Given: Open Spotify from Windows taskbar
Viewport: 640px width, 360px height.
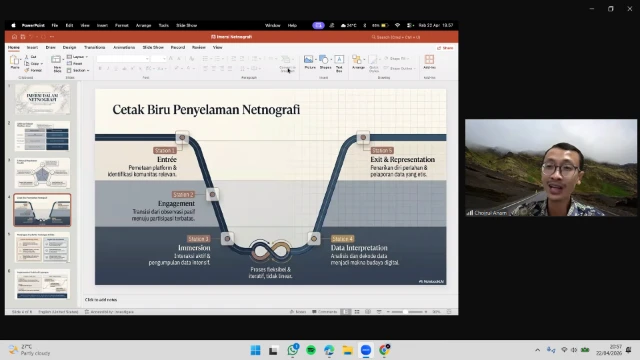Looking at the screenshot, I should tap(311, 350).
